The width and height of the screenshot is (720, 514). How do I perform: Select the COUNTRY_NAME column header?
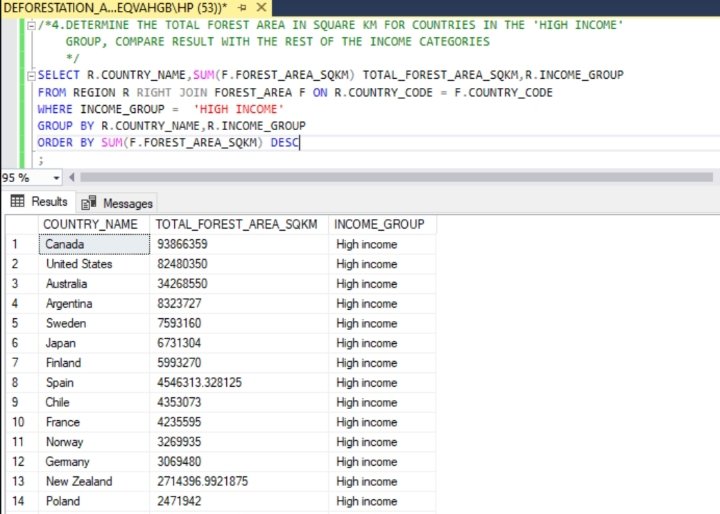(94, 224)
